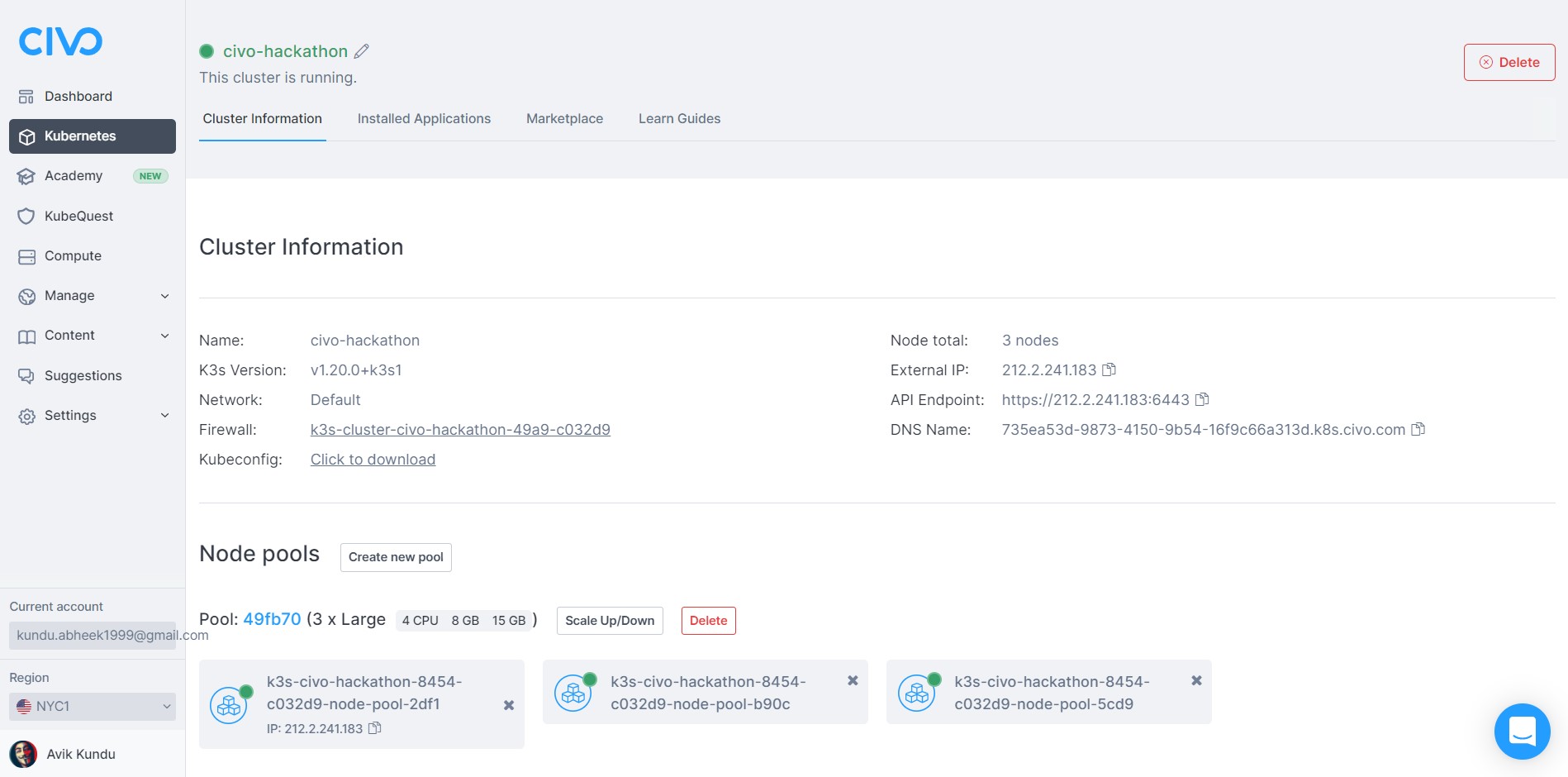This screenshot has width=1568, height=777.
Task: Click the "15 GB" pool spec badge
Action: pyautogui.click(x=509, y=621)
